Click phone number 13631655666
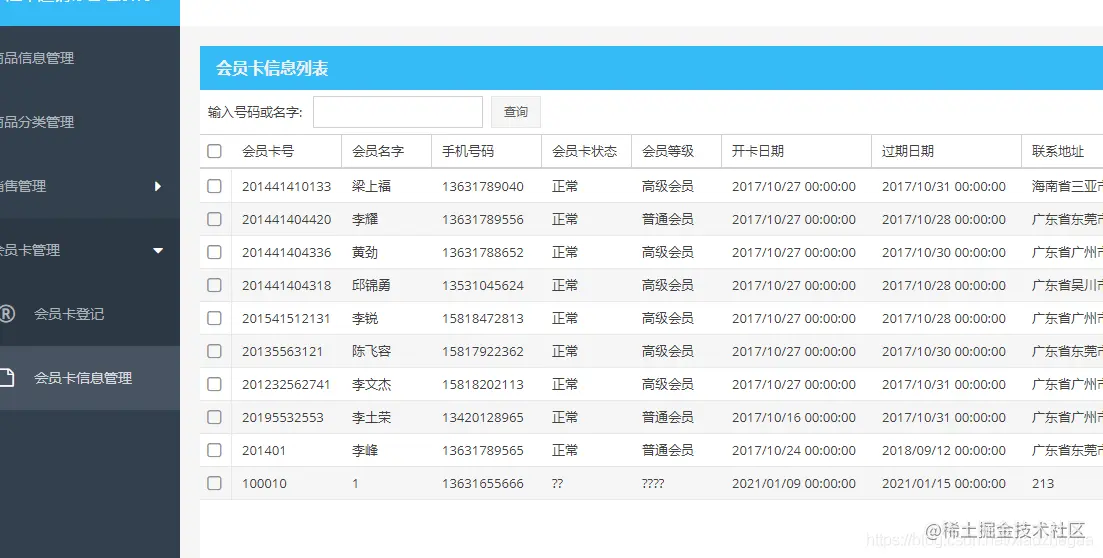 coord(483,484)
